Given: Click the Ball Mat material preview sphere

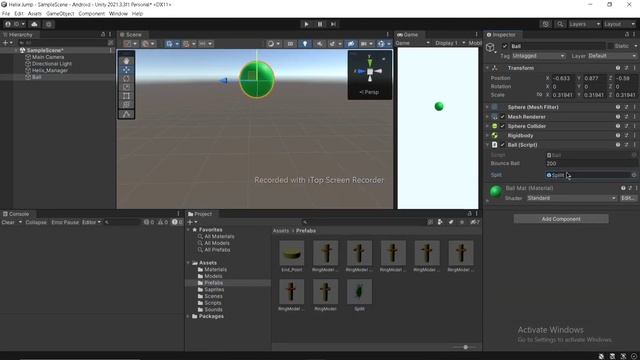Looking at the screenshot, I should click(x=496, y=191).
